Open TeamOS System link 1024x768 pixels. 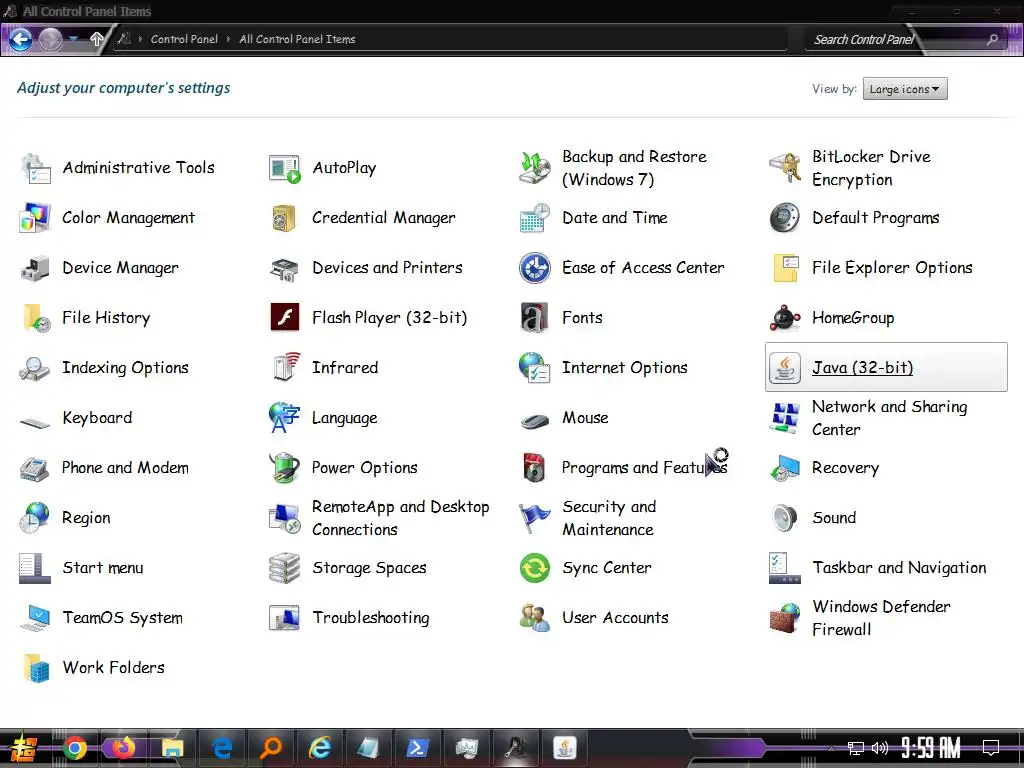click(x=123, y=618)
